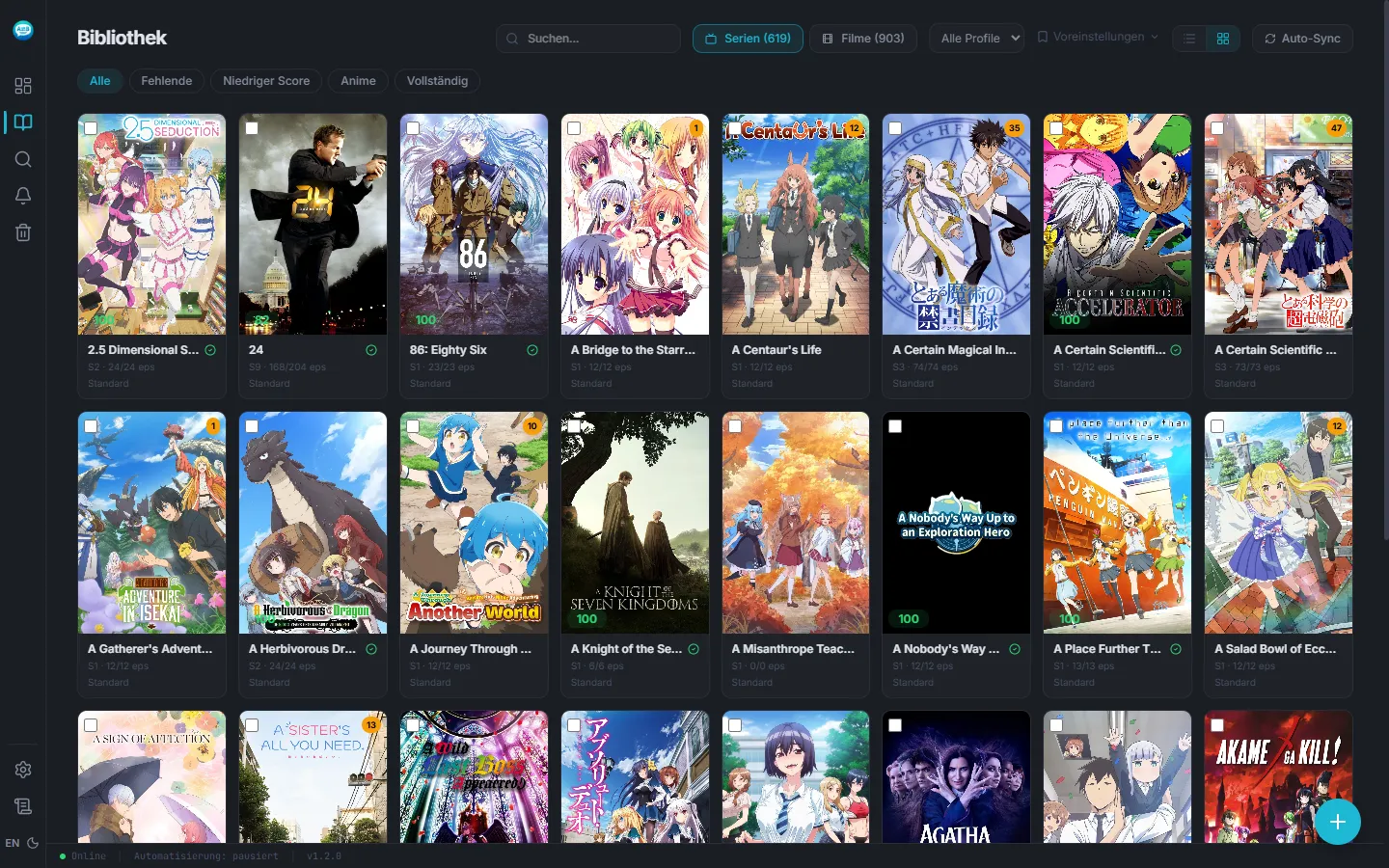1389x868 pixels.
Task: Click the Auto-Sync button
Action: [x=1302, y=39]
